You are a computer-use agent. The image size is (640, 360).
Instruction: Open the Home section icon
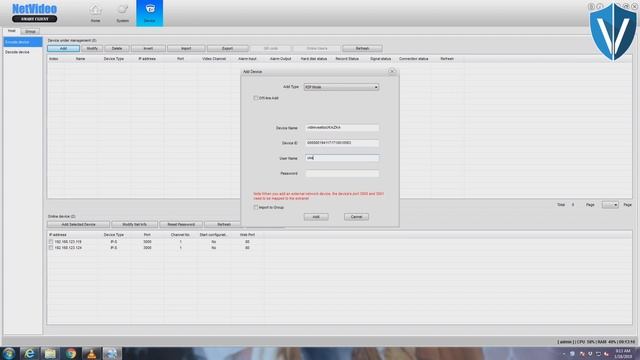96,13
